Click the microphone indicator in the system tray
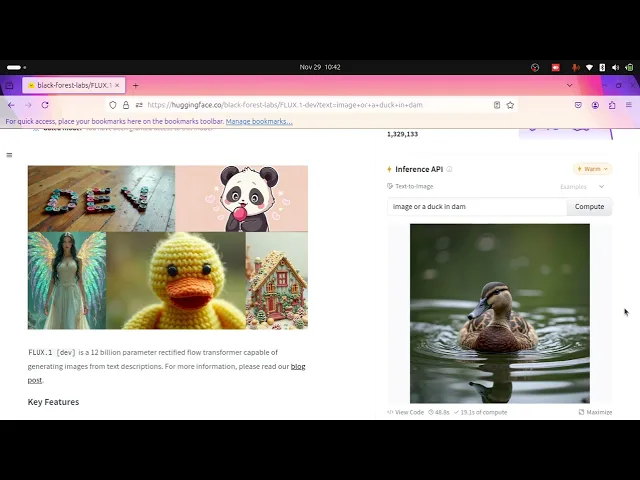 575,67
